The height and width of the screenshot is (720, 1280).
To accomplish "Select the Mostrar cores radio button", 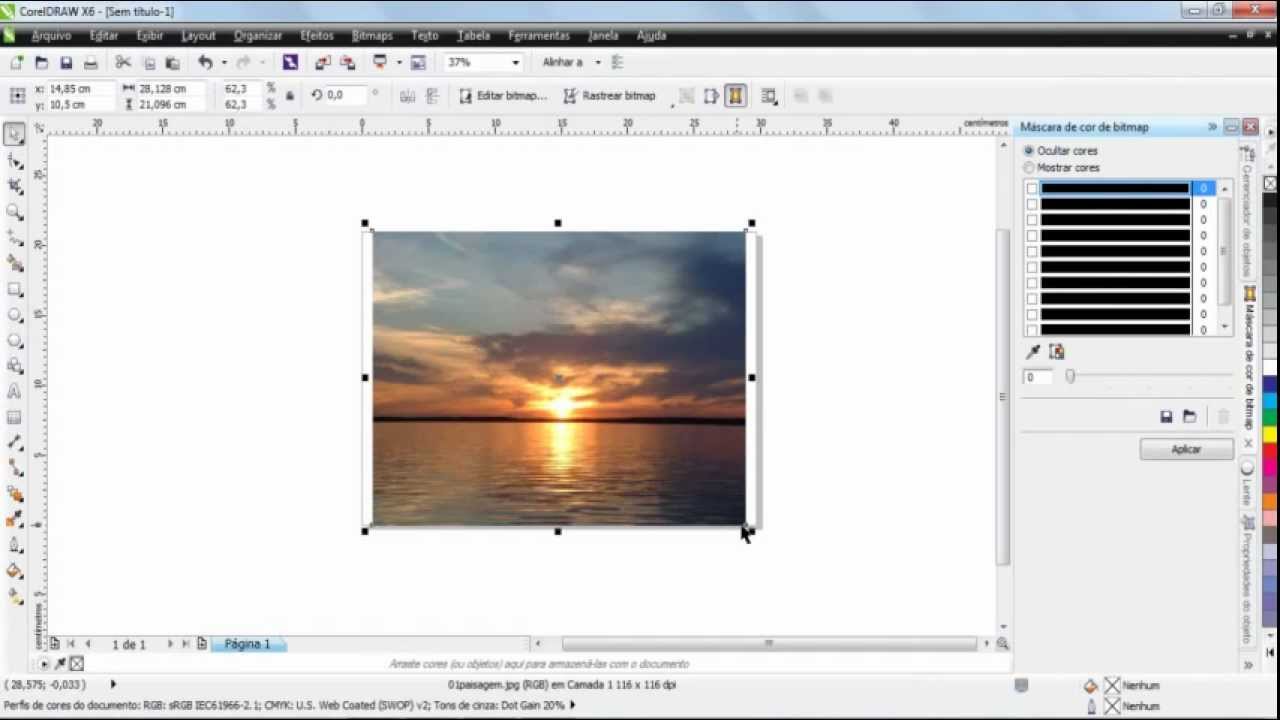I will click(1029, 167).
